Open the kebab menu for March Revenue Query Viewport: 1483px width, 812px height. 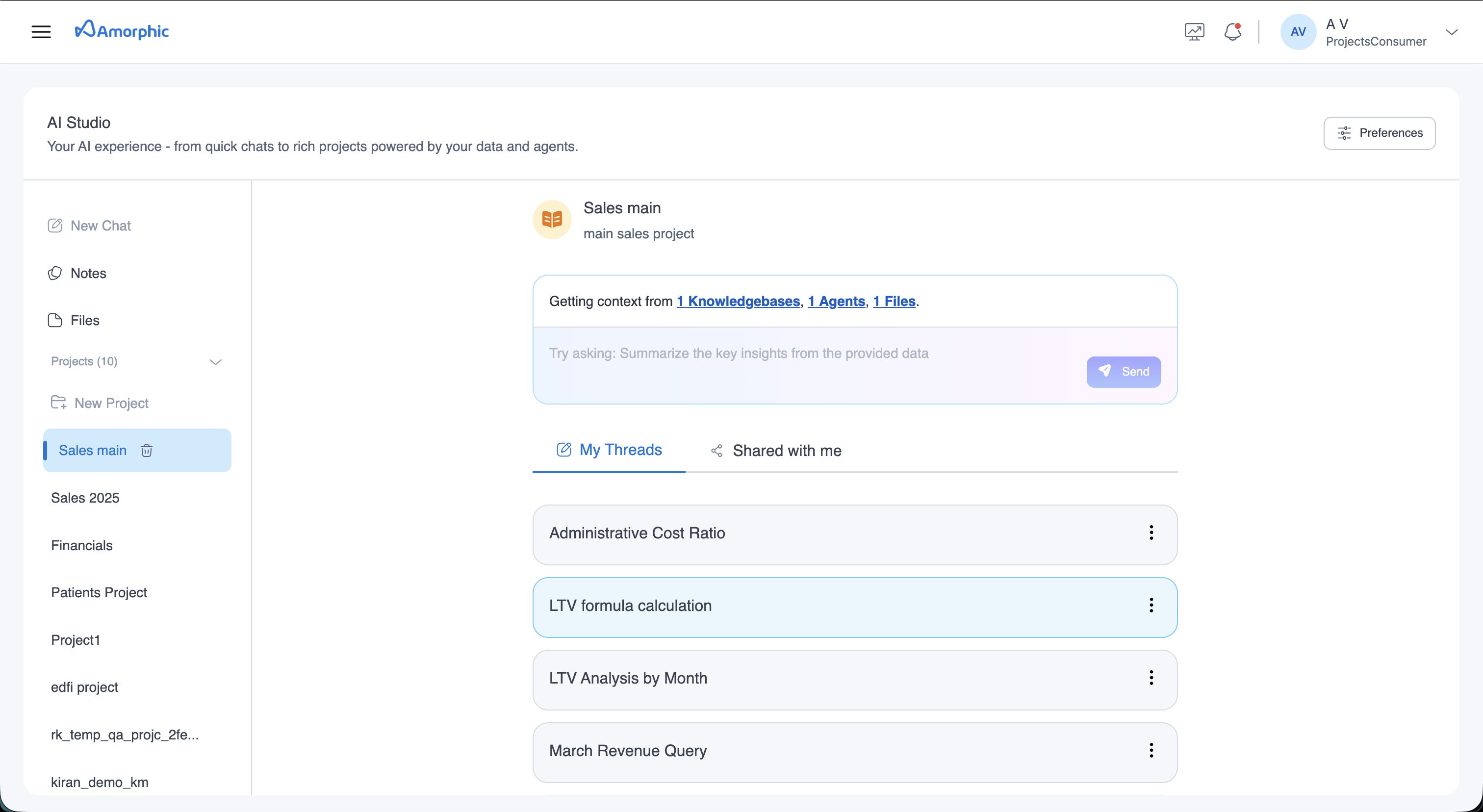point(1151,750)
